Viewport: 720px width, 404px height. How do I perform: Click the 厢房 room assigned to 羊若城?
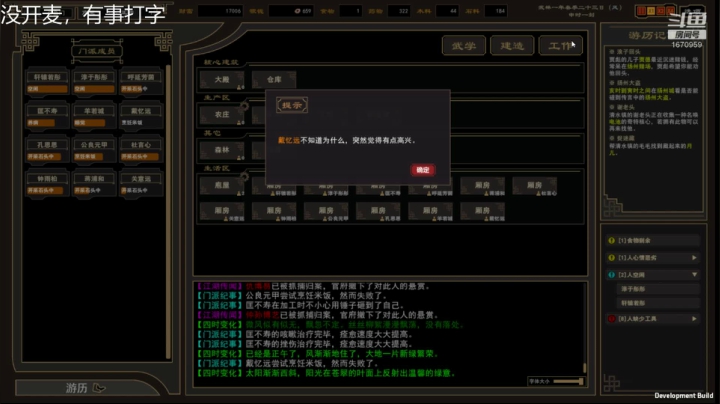point(430,213)
